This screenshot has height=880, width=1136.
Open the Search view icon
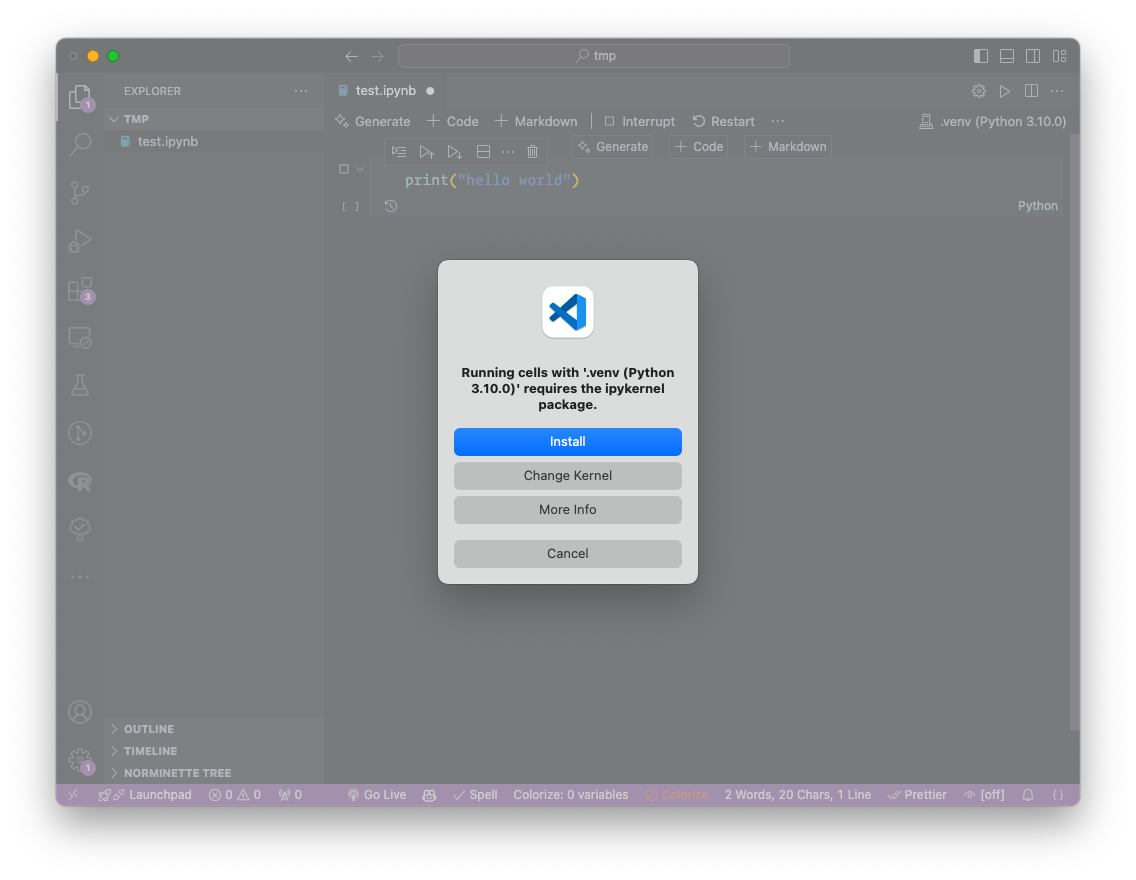[80, 144]
